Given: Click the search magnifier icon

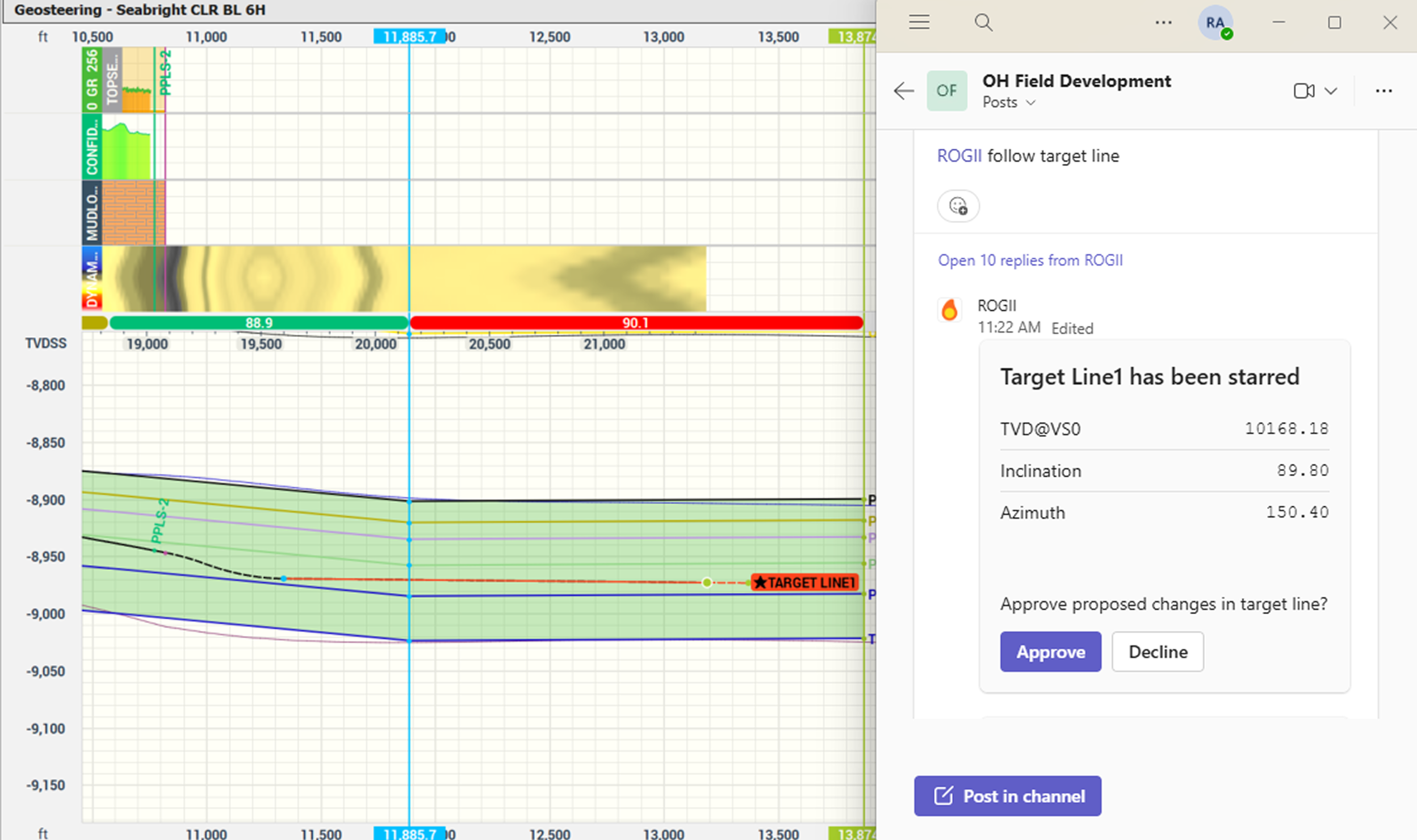Looking at the screenshot, I should [x=983, y=23].
